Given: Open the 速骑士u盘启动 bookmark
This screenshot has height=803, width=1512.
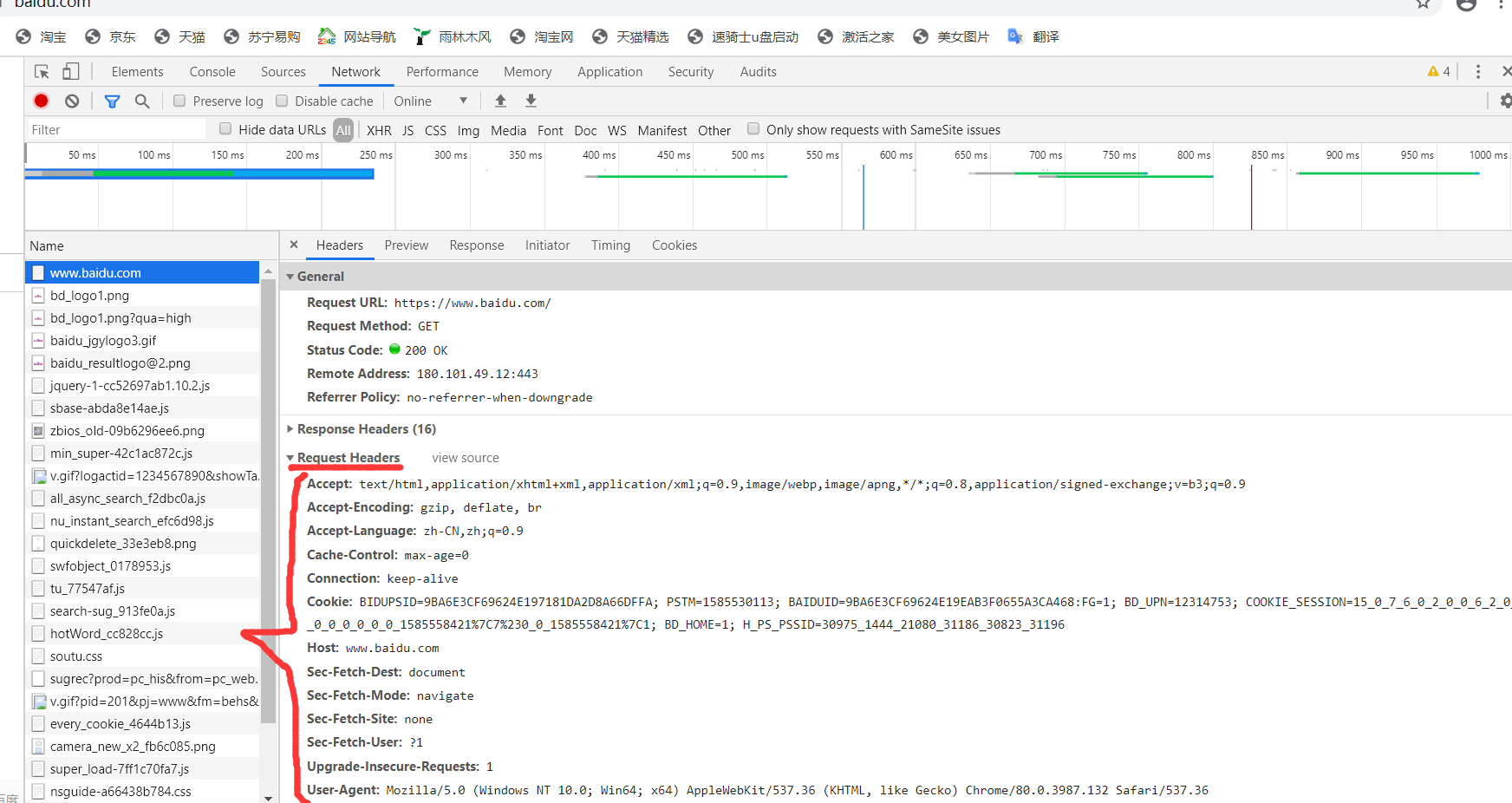Looking at the screenshot, I should point(743,36).
